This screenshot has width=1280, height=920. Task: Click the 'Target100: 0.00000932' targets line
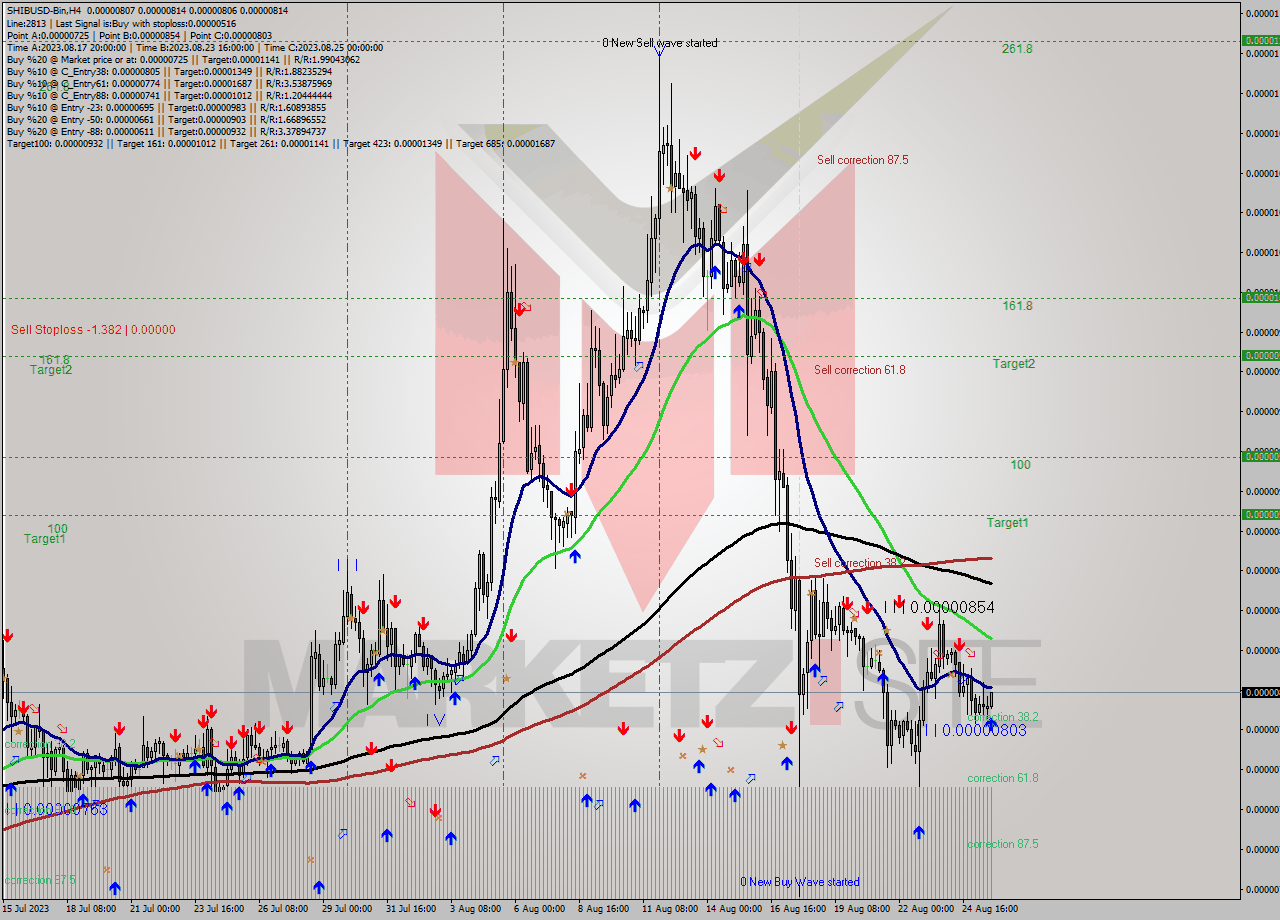281,143
